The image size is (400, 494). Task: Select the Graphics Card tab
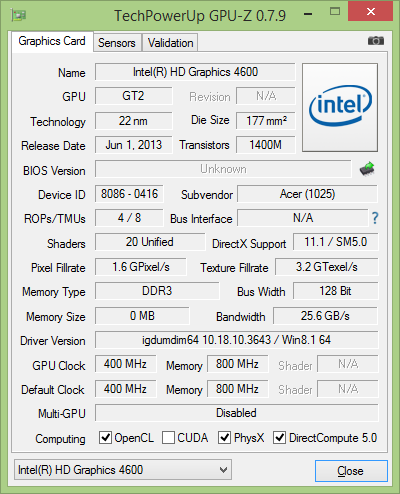pyautogui.click(x=52, y=41)
